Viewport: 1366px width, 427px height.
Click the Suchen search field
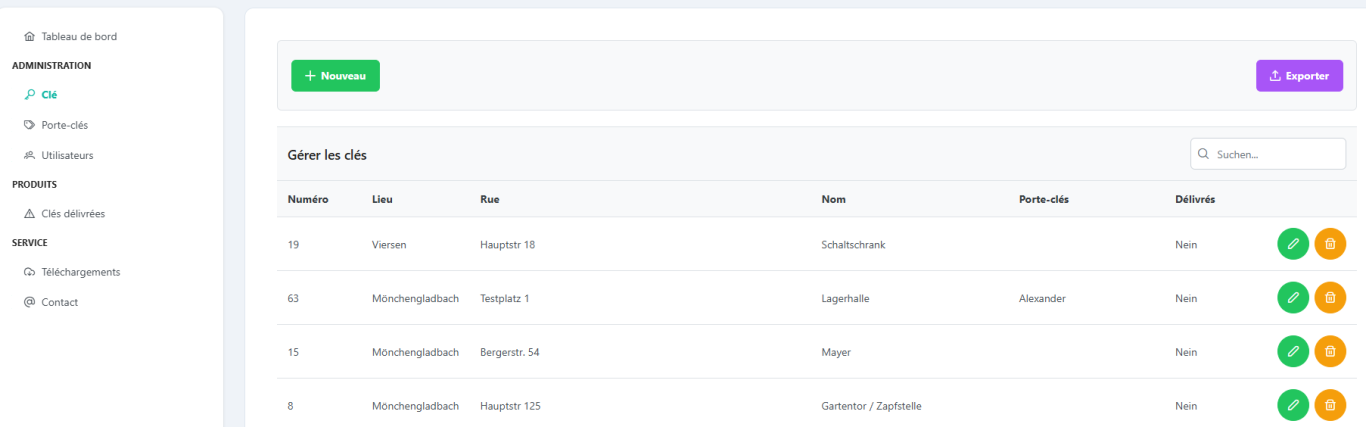pyautogui.click(x=1275, y=154)
